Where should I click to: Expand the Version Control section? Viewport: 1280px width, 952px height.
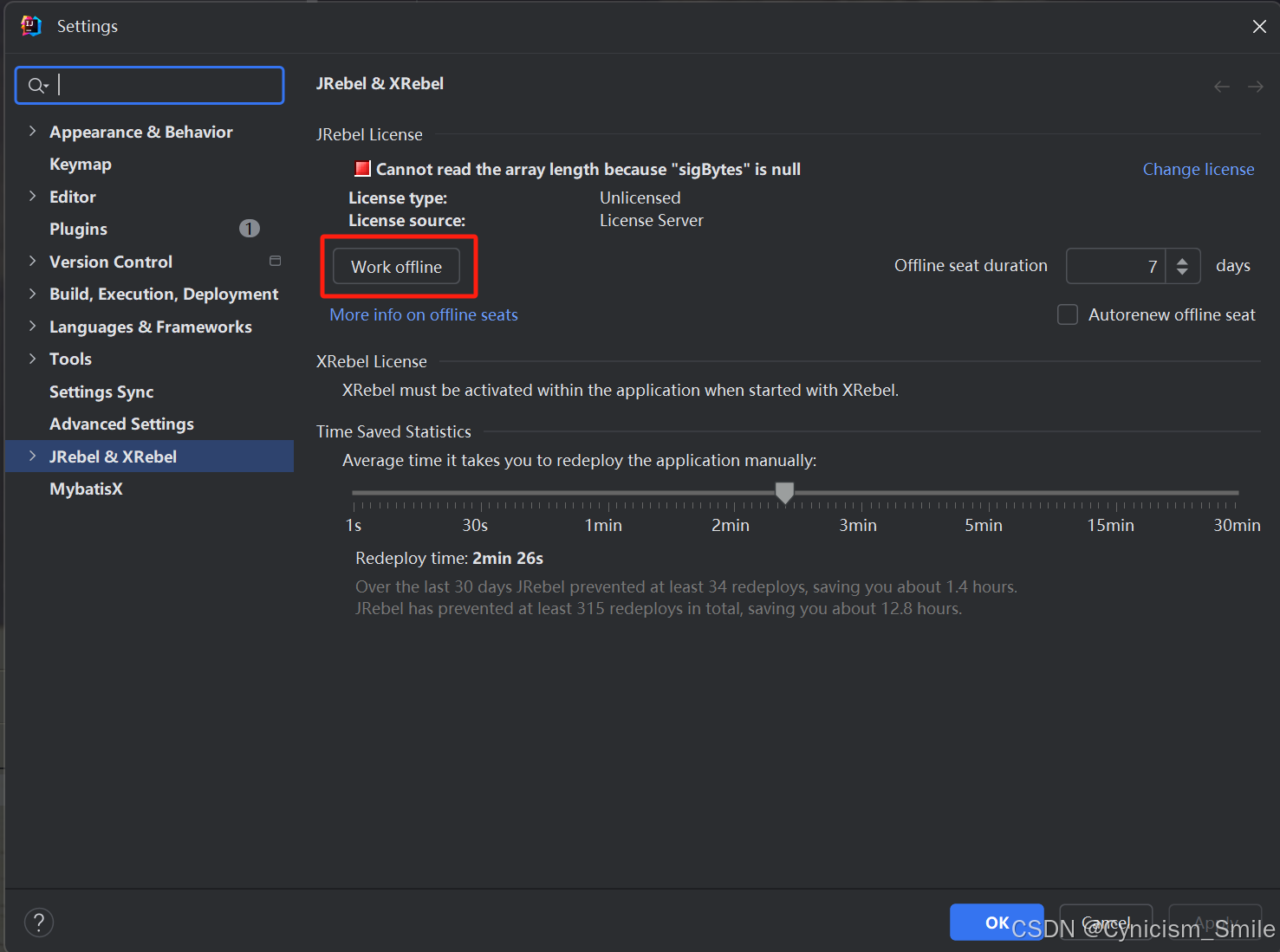pyautogui.click(x=32, y=261)
